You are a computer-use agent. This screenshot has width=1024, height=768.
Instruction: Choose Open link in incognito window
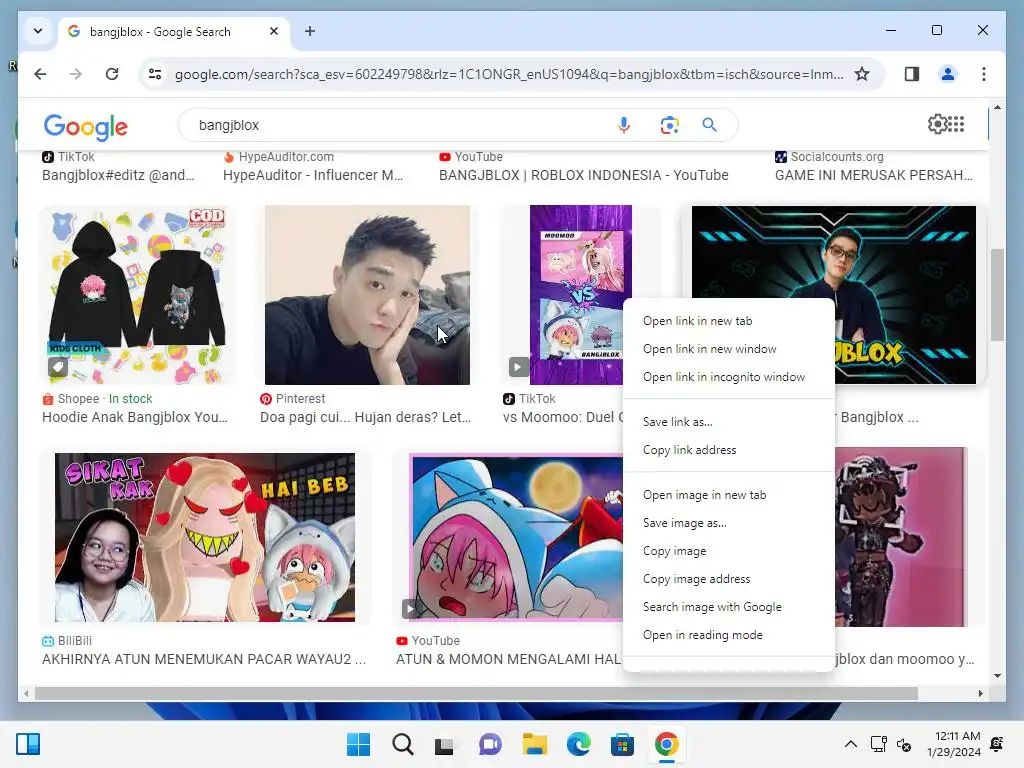724,377
